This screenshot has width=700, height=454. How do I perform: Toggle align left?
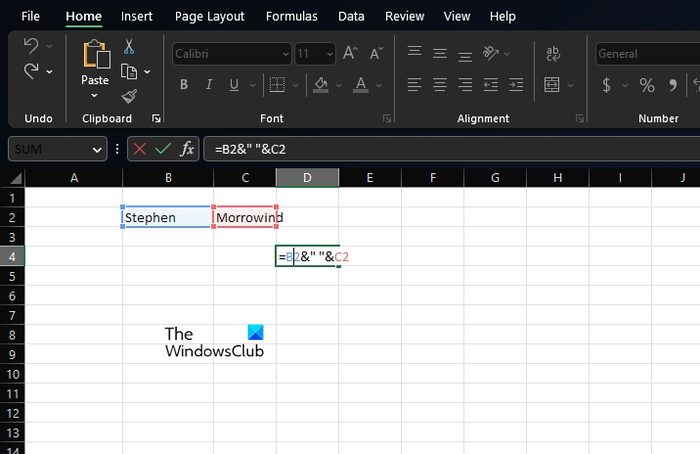[414, 85]
